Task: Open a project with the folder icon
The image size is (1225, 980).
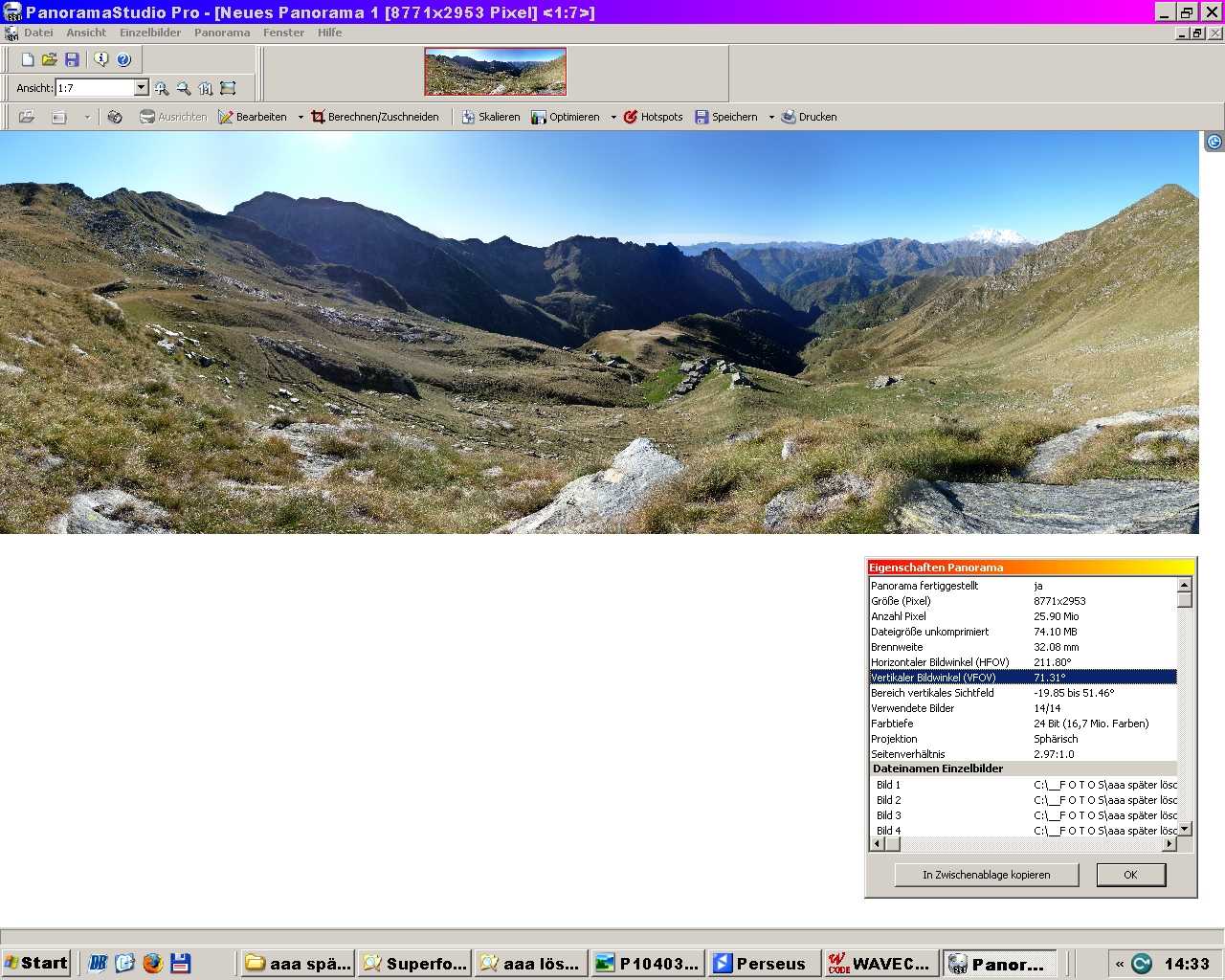Action: click(x=50, y=59)
